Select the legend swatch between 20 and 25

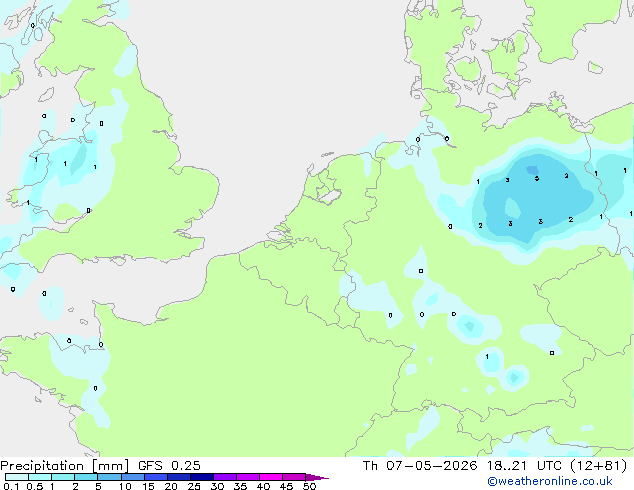pos(178,477)
